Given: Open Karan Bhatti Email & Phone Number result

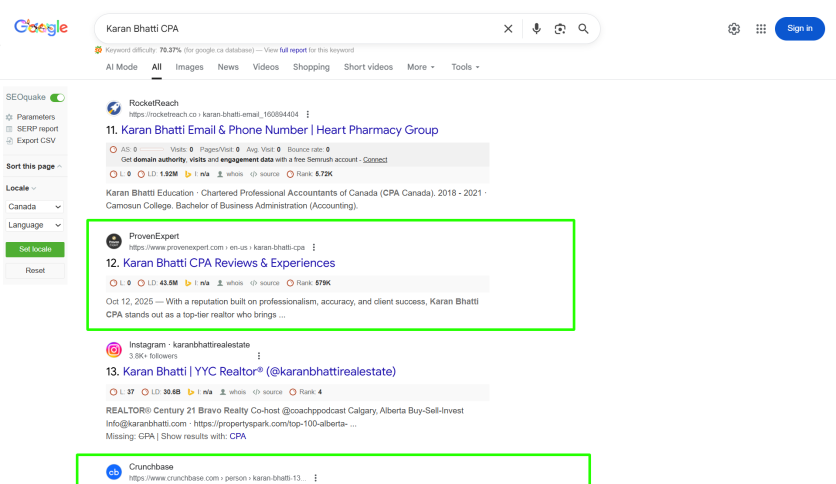Looking at the screenshot, I should (x=279, y=130).
